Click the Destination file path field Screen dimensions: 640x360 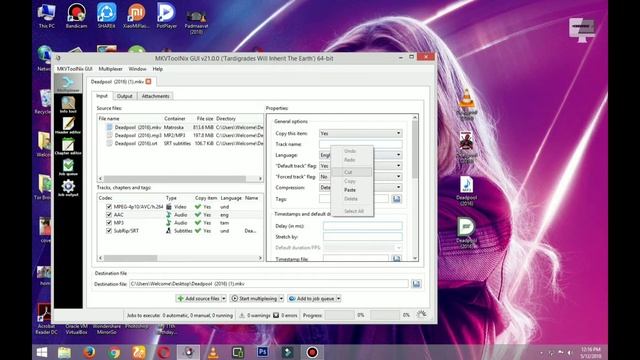click(x=269, y=284)
